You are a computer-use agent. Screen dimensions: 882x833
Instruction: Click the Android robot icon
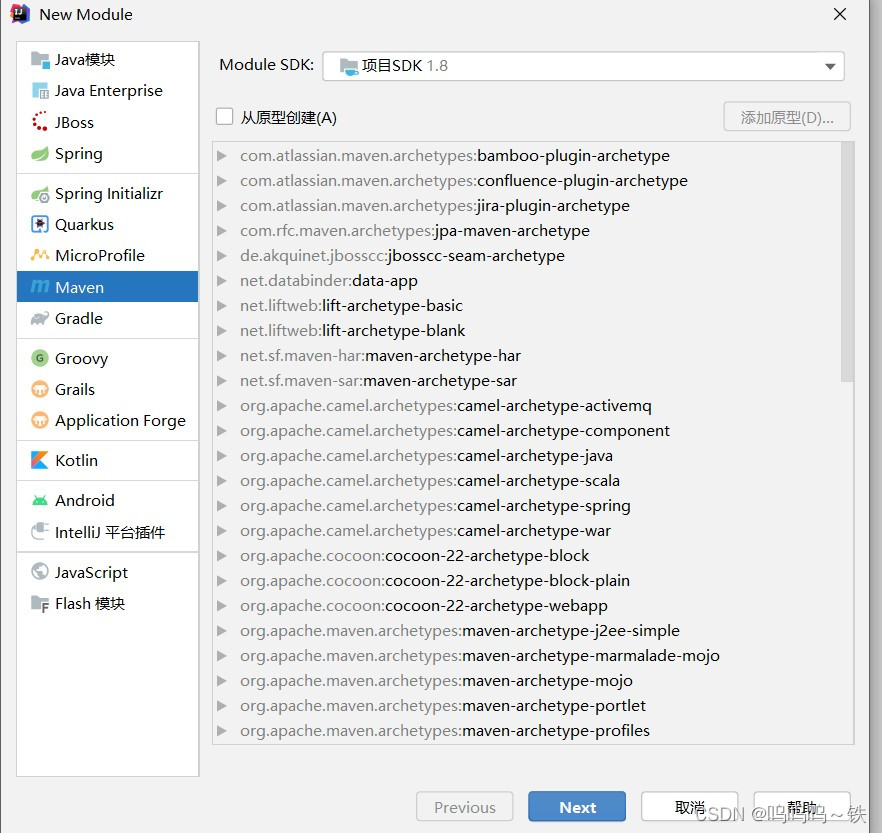coord(40,500)
